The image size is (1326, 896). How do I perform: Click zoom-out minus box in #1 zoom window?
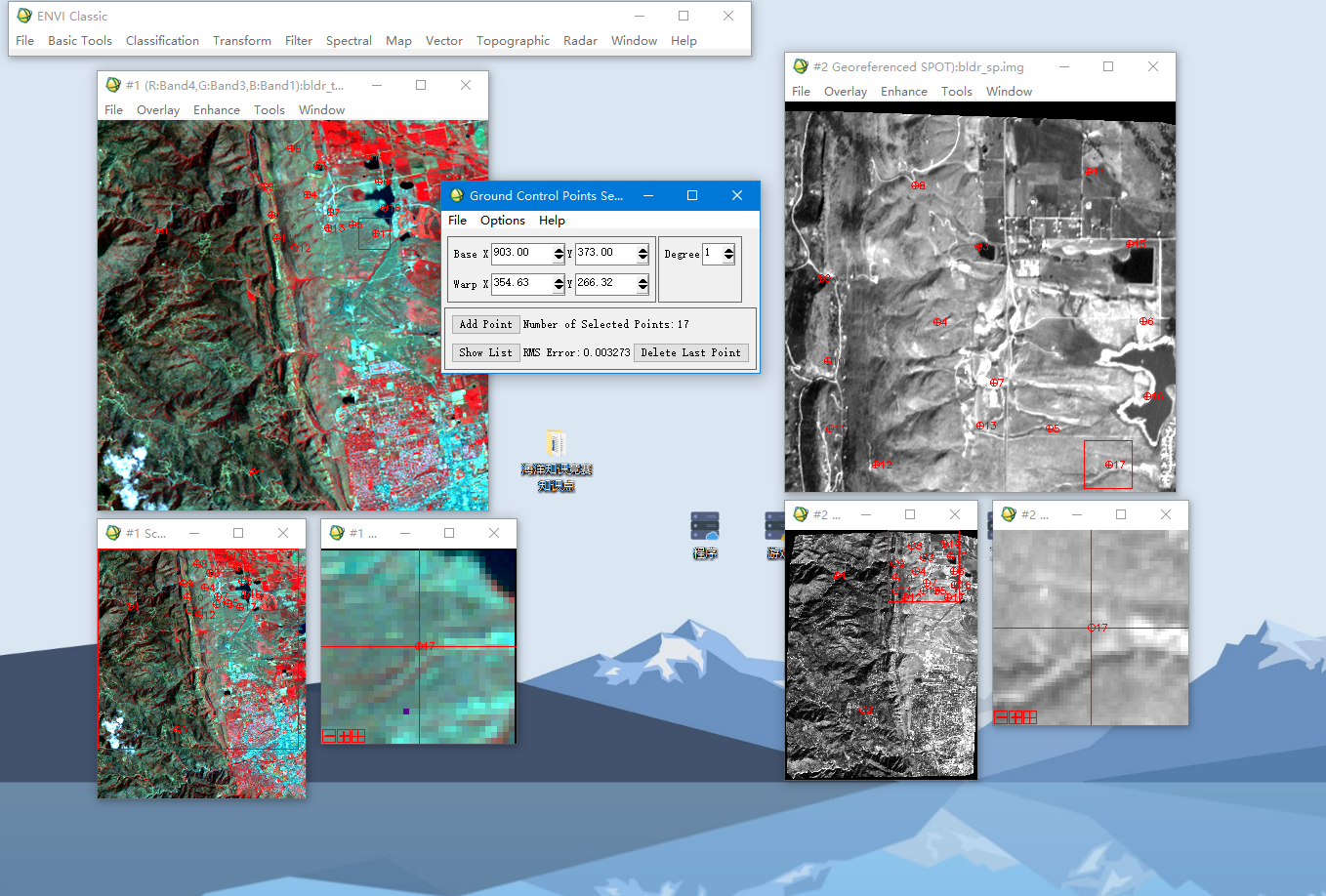point(329,736)
